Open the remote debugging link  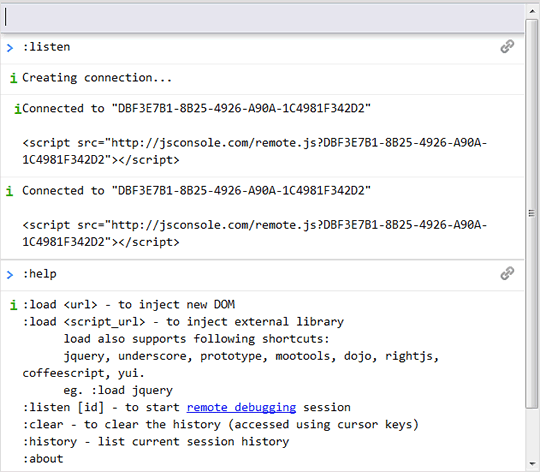[x=241, y=407]
